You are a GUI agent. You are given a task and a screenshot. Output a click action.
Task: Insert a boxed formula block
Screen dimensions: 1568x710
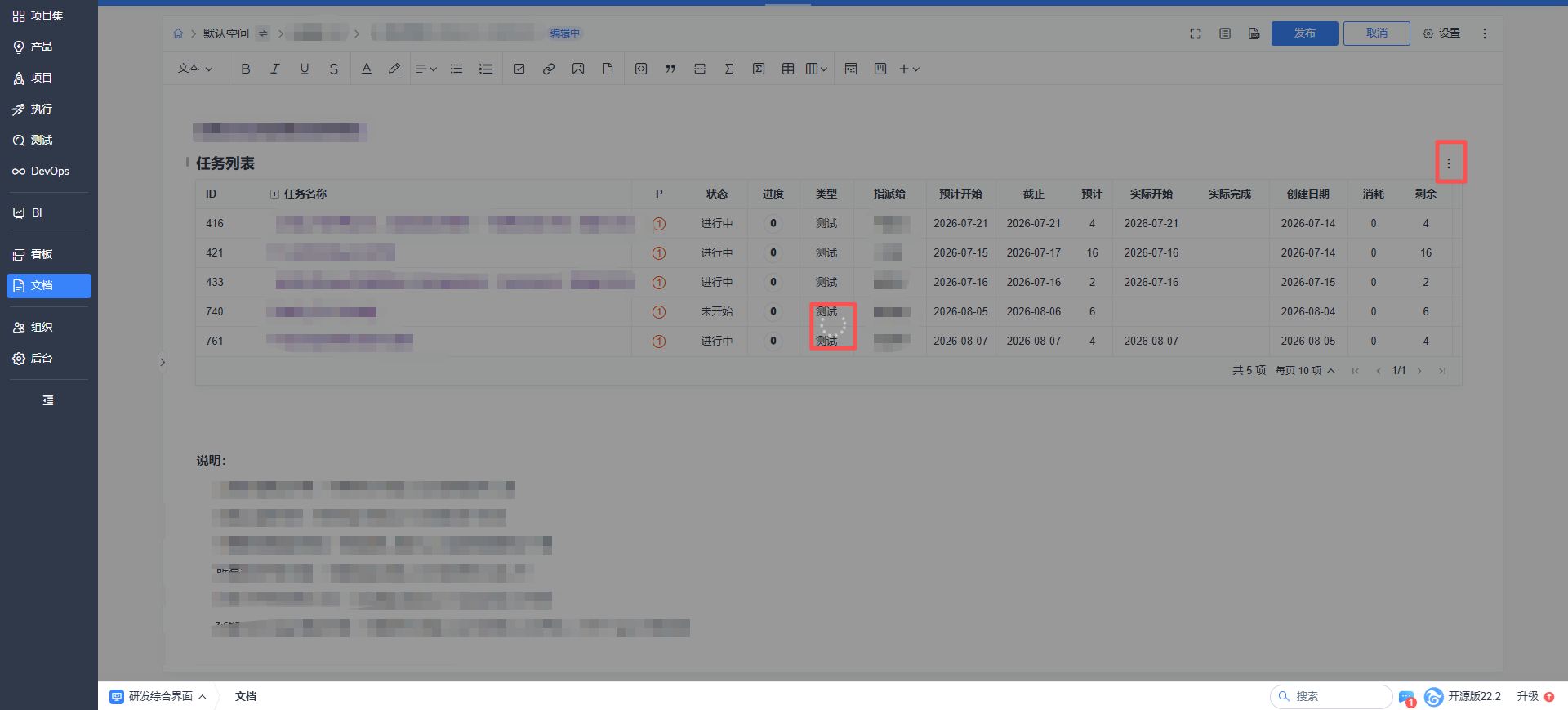coord(759,69)
